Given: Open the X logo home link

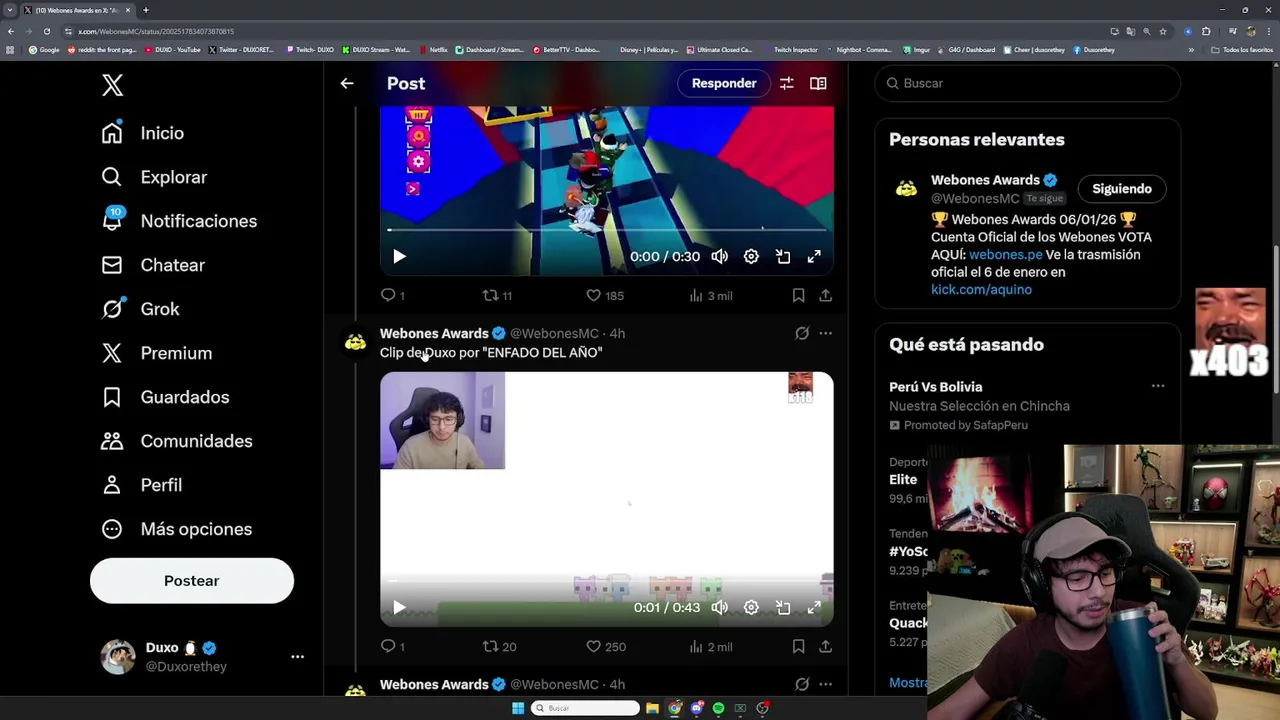Looking at the screenshot, I should click(x=112, y=85).
